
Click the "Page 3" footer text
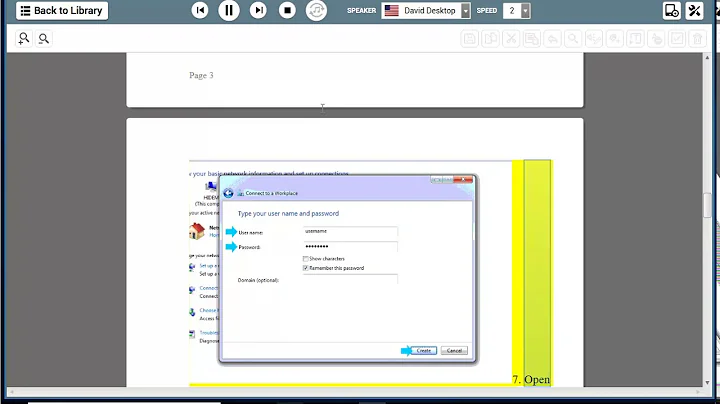pyautogui.click(x=201, y=75)
